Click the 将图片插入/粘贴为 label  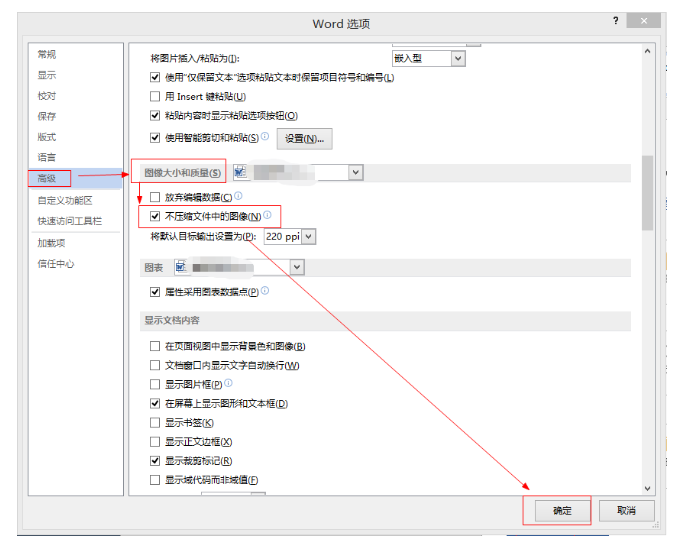(x=195, y=58)
